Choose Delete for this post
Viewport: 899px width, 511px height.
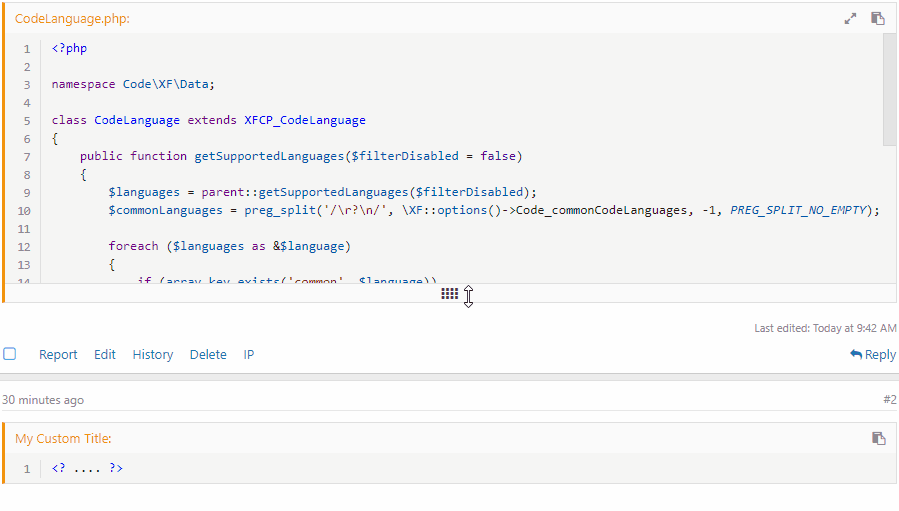click(x=208, y=354)
